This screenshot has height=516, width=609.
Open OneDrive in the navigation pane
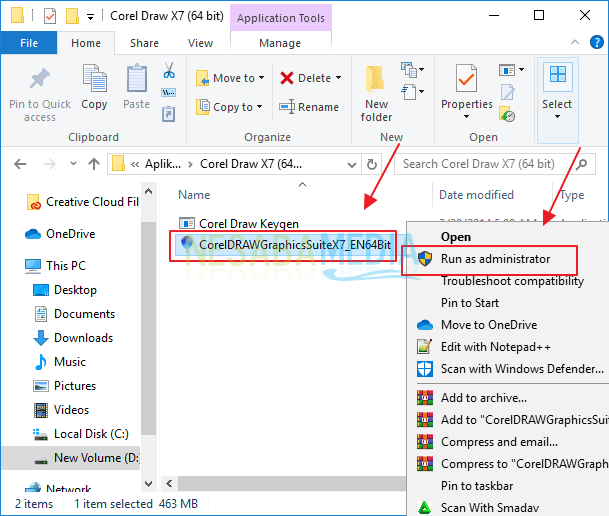coord(60,234)
